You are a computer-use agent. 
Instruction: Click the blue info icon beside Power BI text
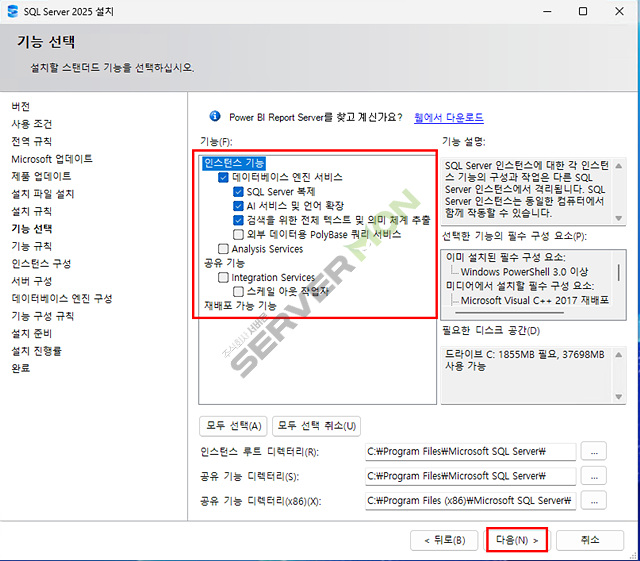tap(215, 116)
